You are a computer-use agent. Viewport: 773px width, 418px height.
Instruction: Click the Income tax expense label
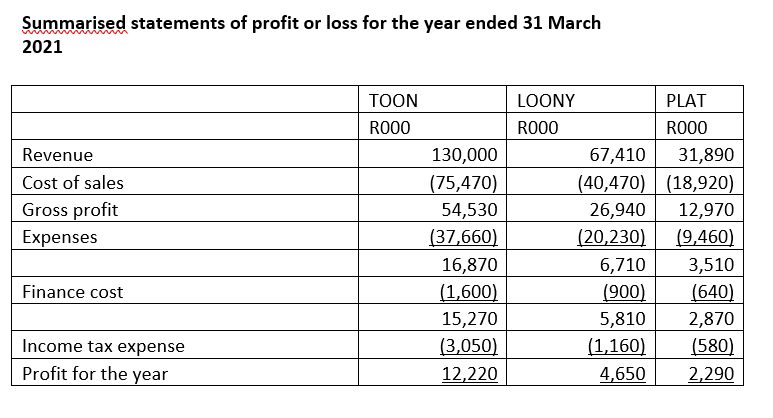tap(104, 346)
